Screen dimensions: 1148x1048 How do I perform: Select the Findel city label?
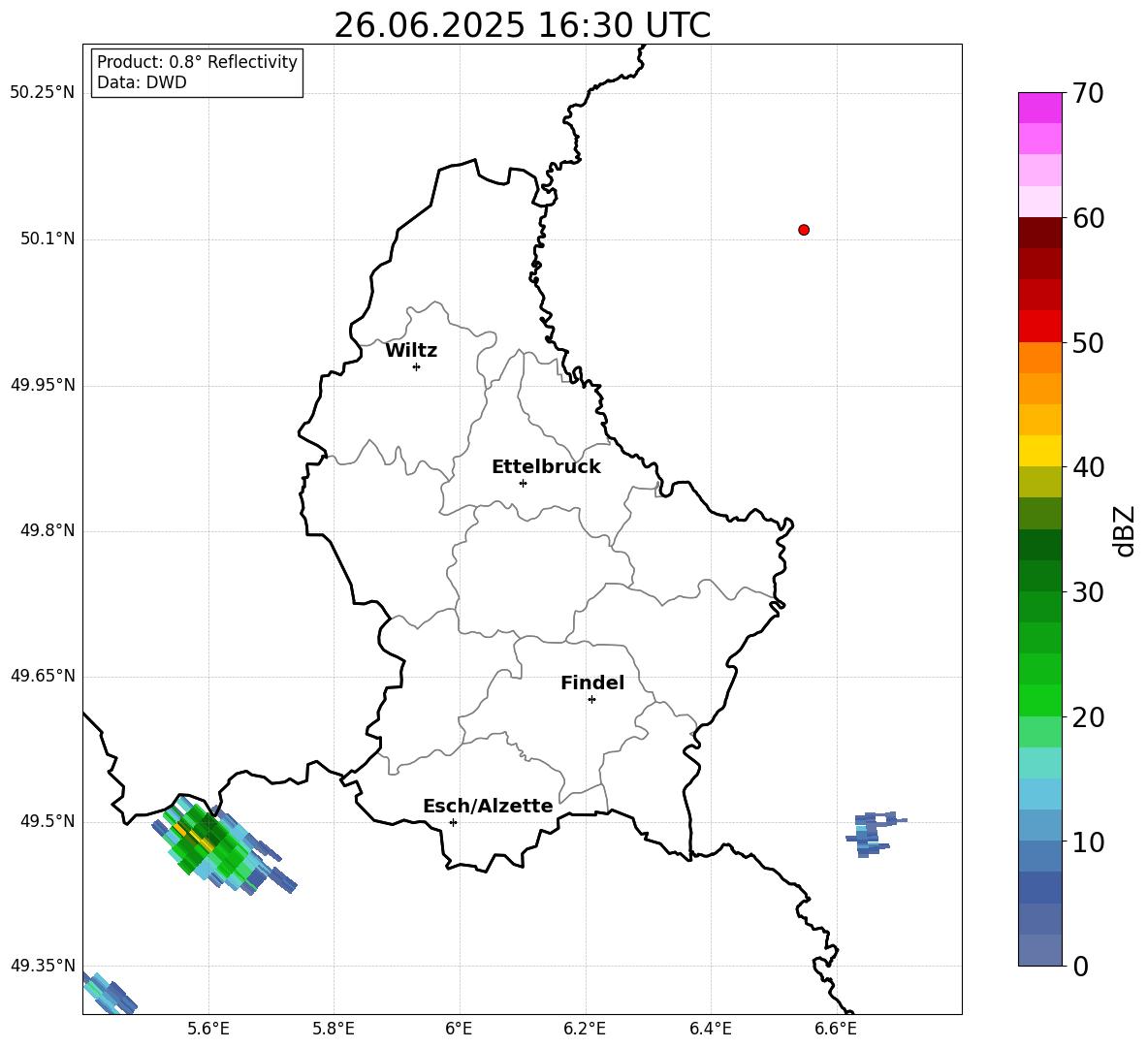592,683
